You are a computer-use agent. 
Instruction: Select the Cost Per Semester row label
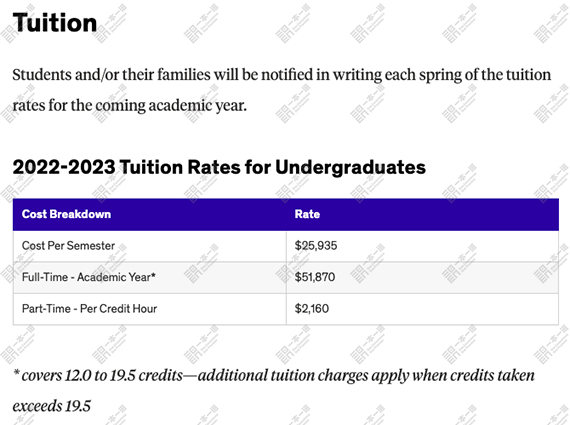pyautogui.click(x=68, y=246)
